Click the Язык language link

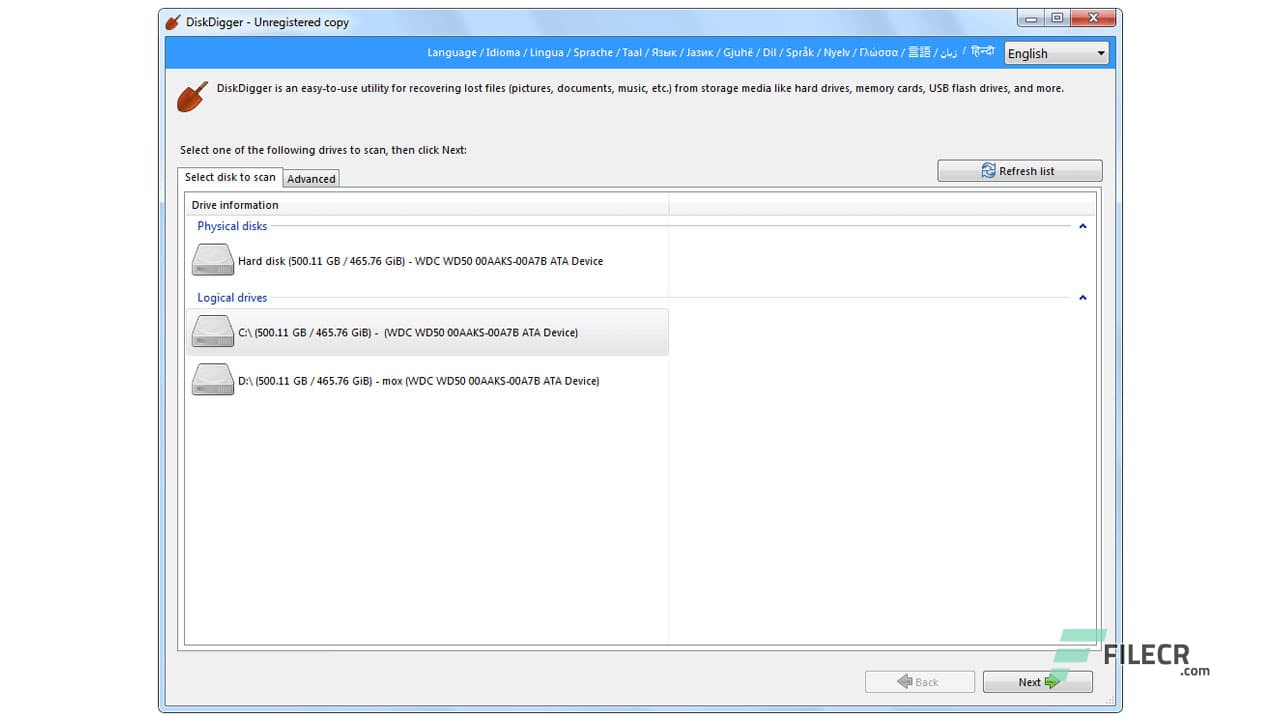[x=663, y=52]
